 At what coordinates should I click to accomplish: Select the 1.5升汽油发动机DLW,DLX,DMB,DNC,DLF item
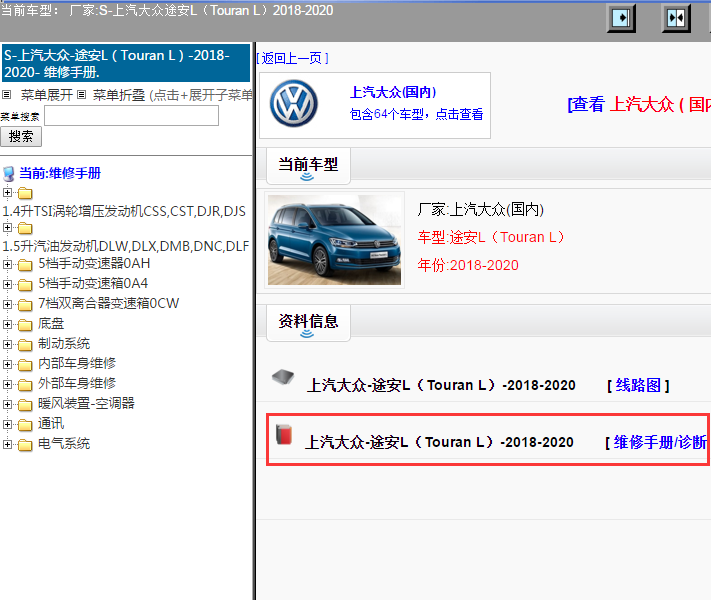pos(126,246)
